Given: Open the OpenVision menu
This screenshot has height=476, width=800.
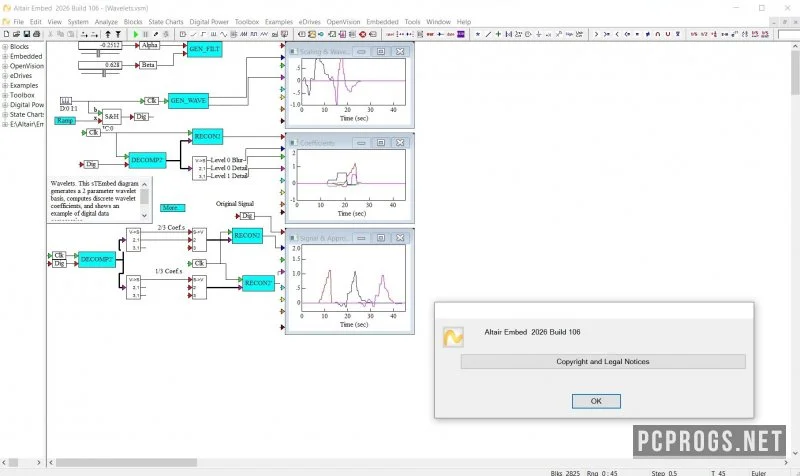Looking at the screenshot, I should [343, 22].
